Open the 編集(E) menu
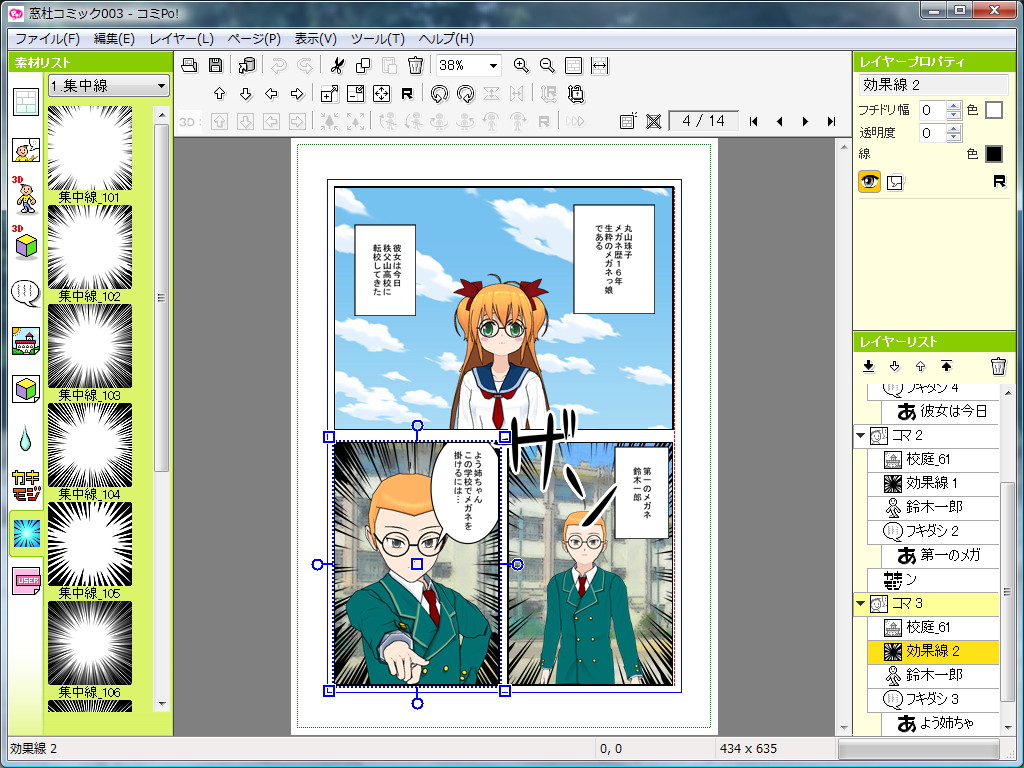Screen dimensions: 1024x768 [x=114, y=39]
